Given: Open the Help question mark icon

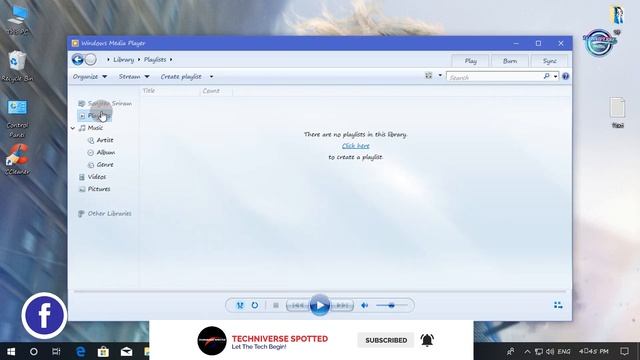Looking at the screenshot, I should (565, 76).
